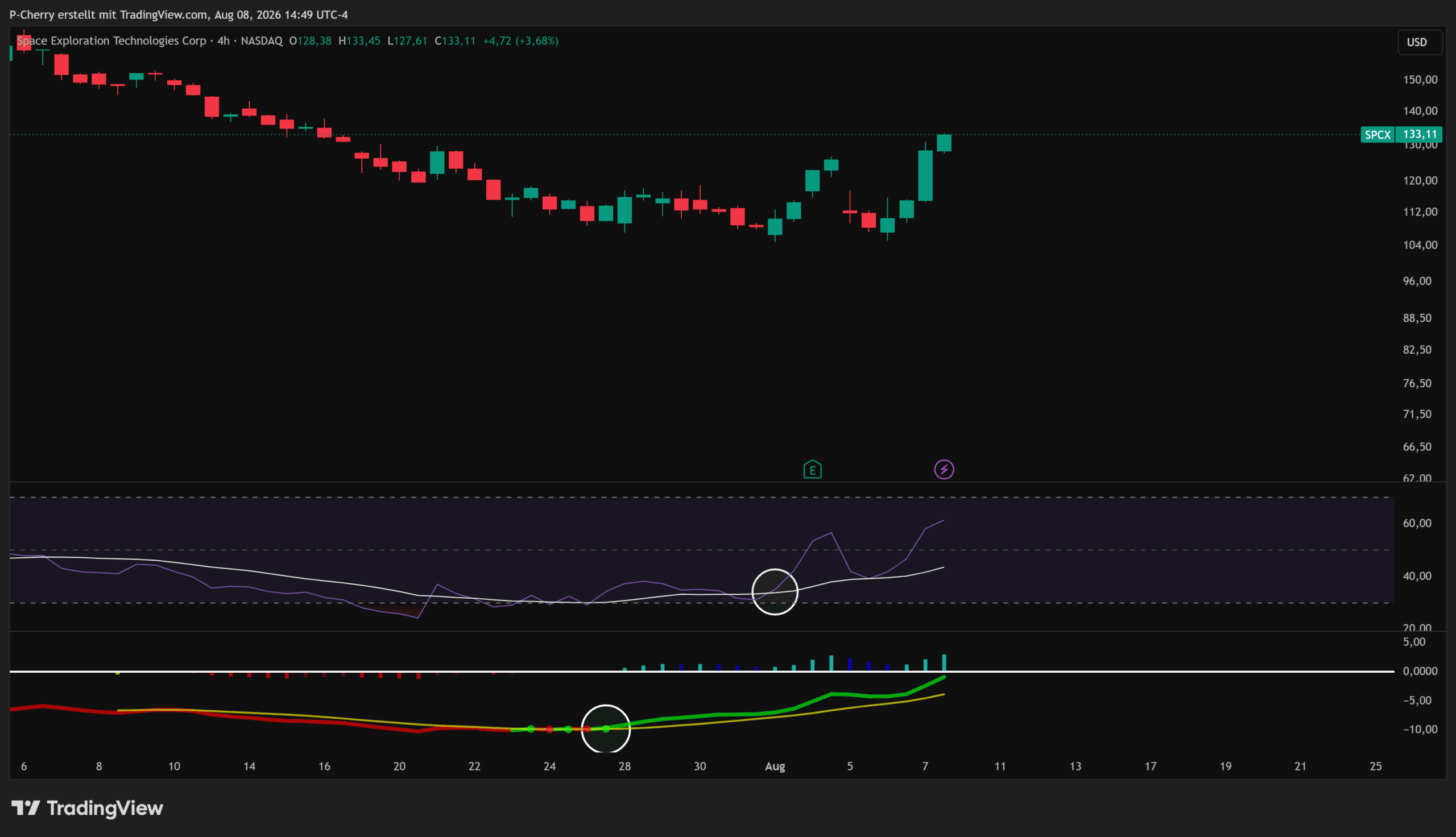Click the change value +4,72 (+3,68%)
The width and height of the screenshot is (1456, 837).
521,41
